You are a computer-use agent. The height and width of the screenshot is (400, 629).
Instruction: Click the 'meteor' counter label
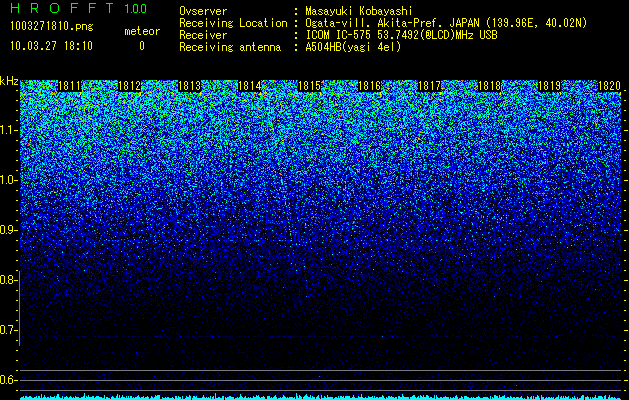pos(142,31)
